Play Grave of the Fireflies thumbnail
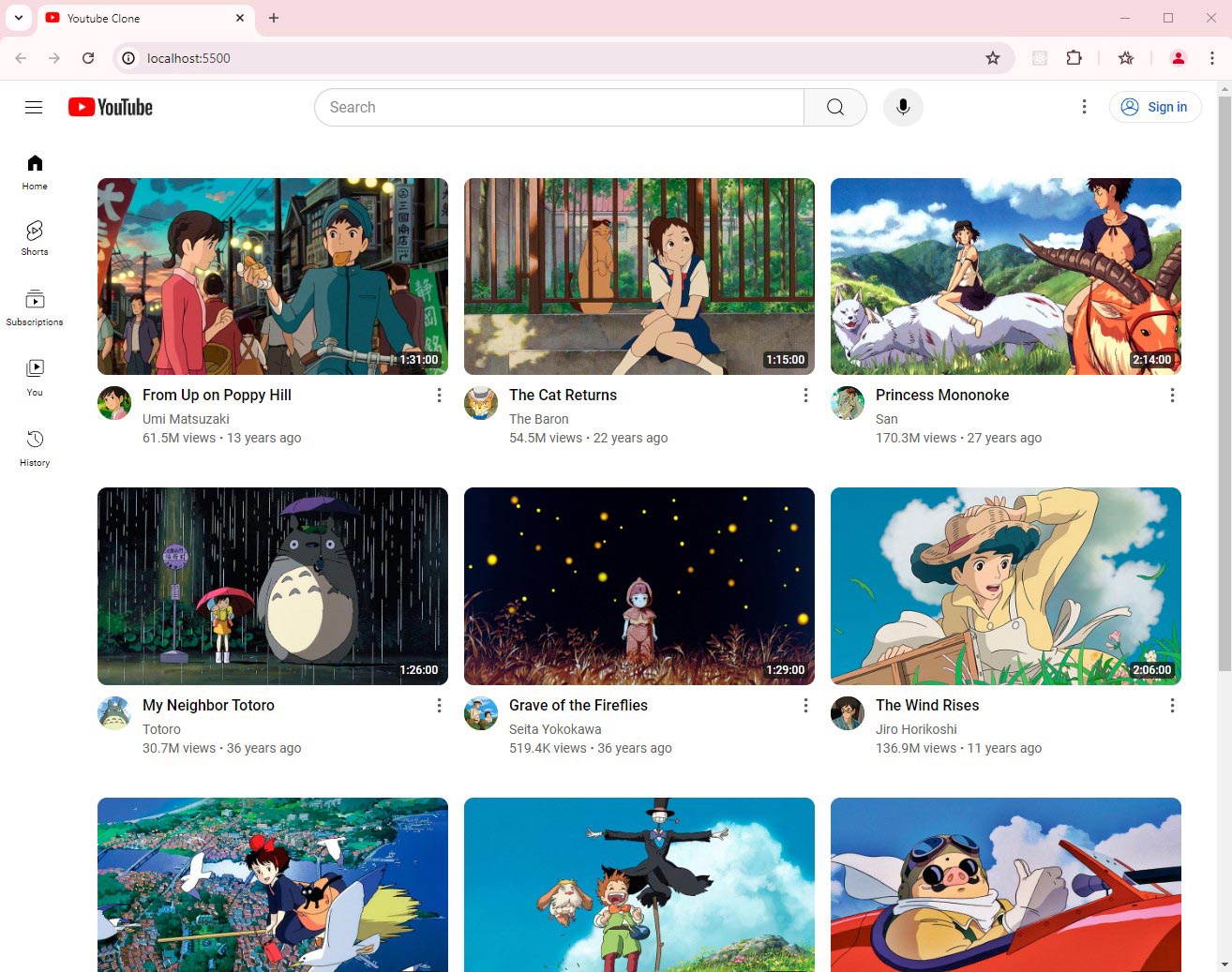The image size is (1232, 972). click(639, 587)
